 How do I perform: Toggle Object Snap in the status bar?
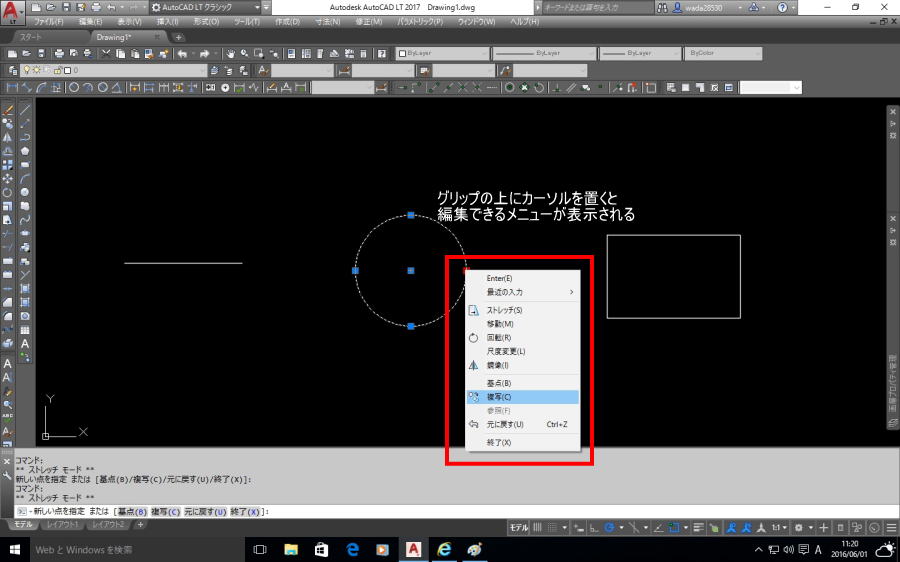pyautogui.click(x=674, y=527)
